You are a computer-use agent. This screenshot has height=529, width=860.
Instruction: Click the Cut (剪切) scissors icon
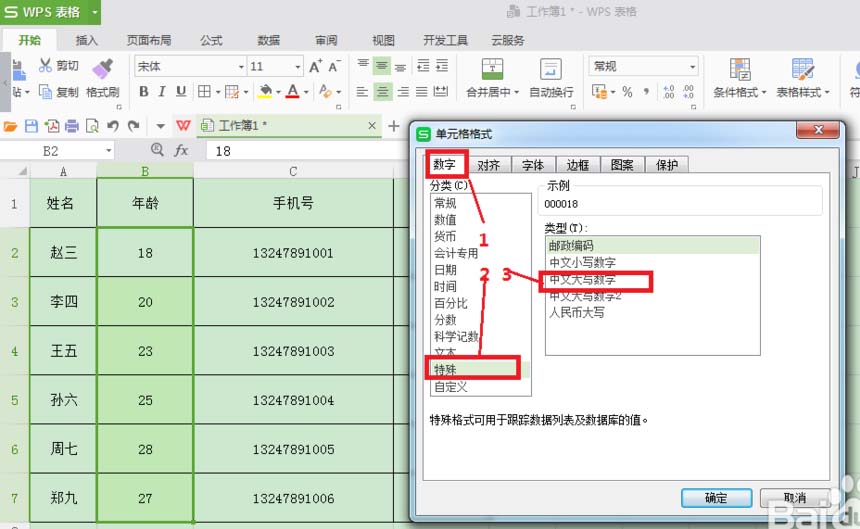(45, 66)
